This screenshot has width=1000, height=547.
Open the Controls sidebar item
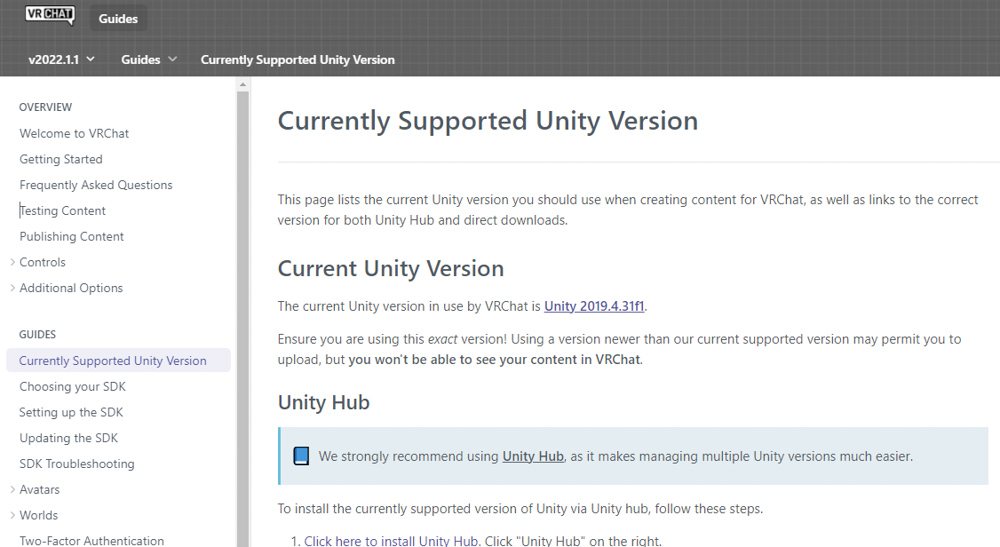[42, 262]
